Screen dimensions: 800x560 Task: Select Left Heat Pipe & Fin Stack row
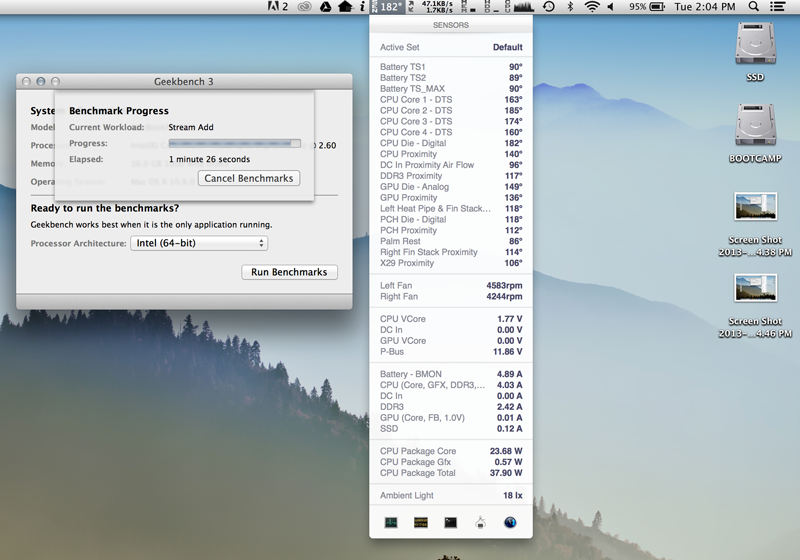451,209
